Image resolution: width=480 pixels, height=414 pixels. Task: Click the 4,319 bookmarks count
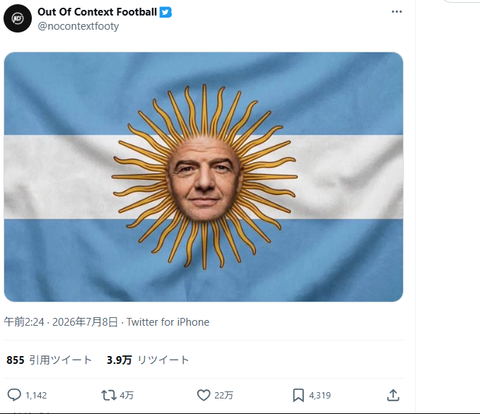pyautogui.click(x=320, y=396)
